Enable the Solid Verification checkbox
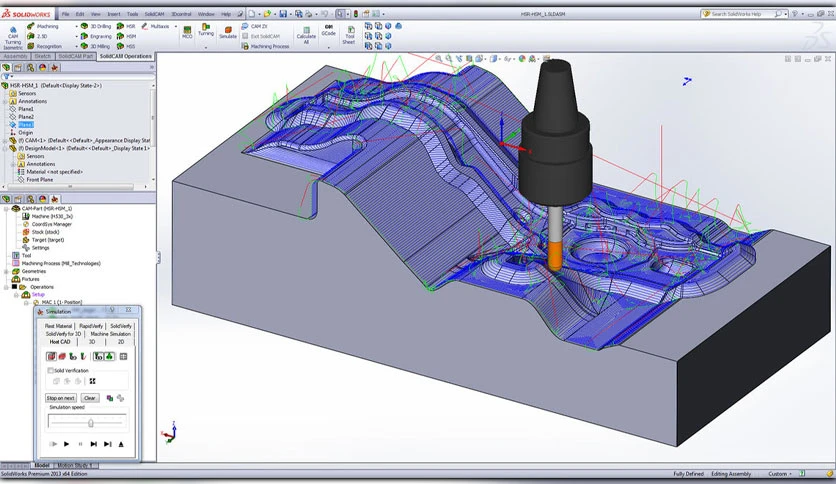This screenshot has height=484, width=836. (51, 370)
